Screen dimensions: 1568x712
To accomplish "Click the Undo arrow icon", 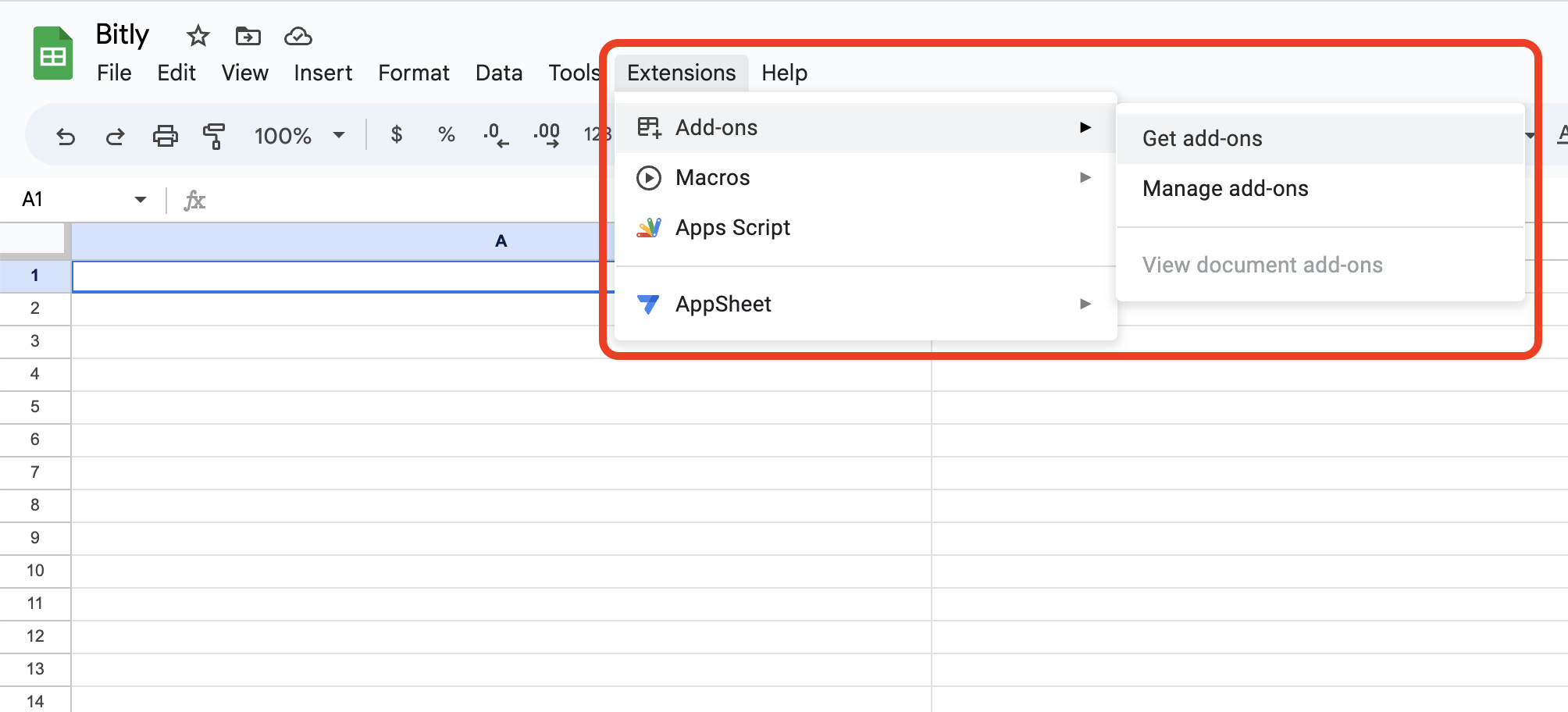I will click(x=66, y=137).
